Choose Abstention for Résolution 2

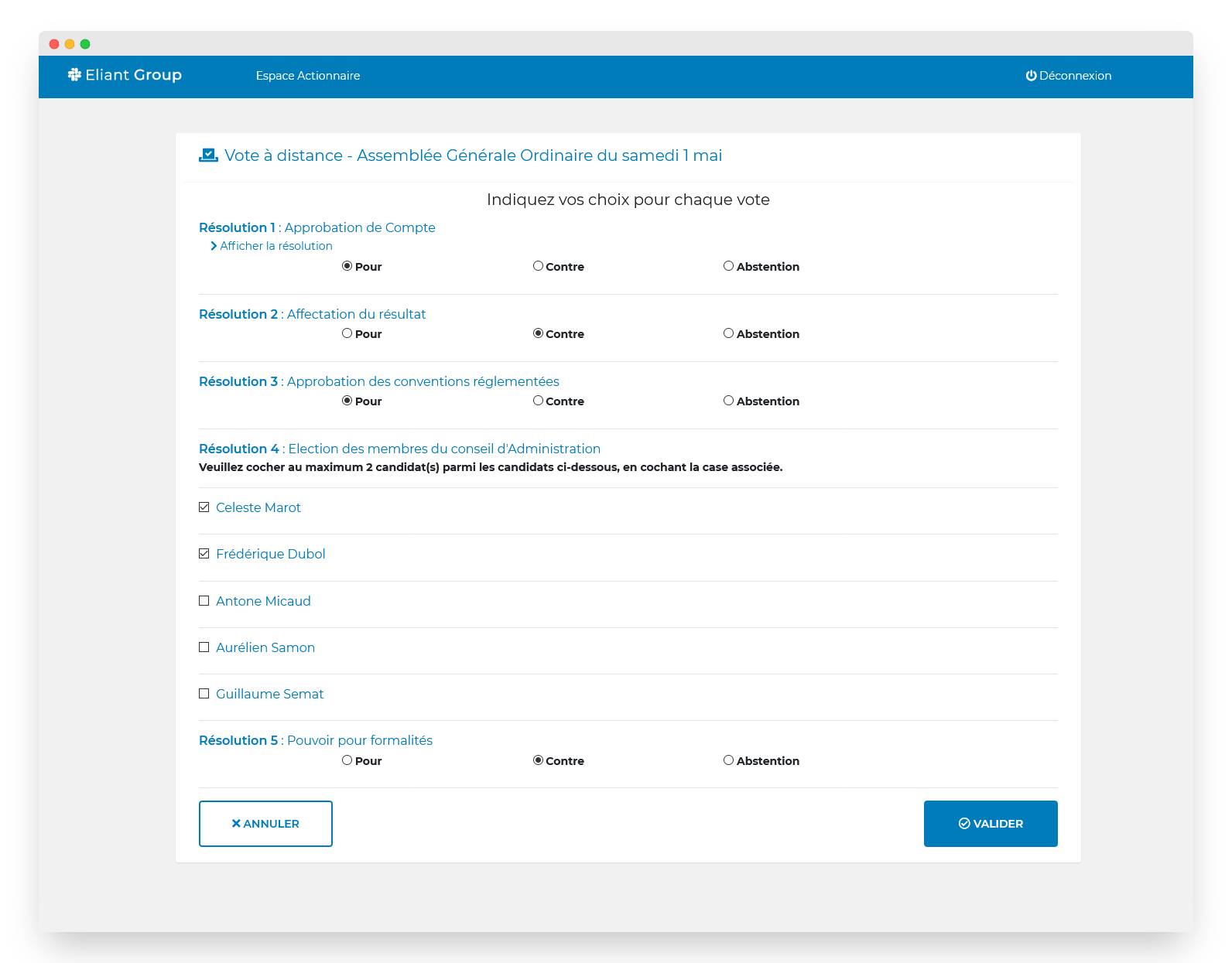pos(728,333)
